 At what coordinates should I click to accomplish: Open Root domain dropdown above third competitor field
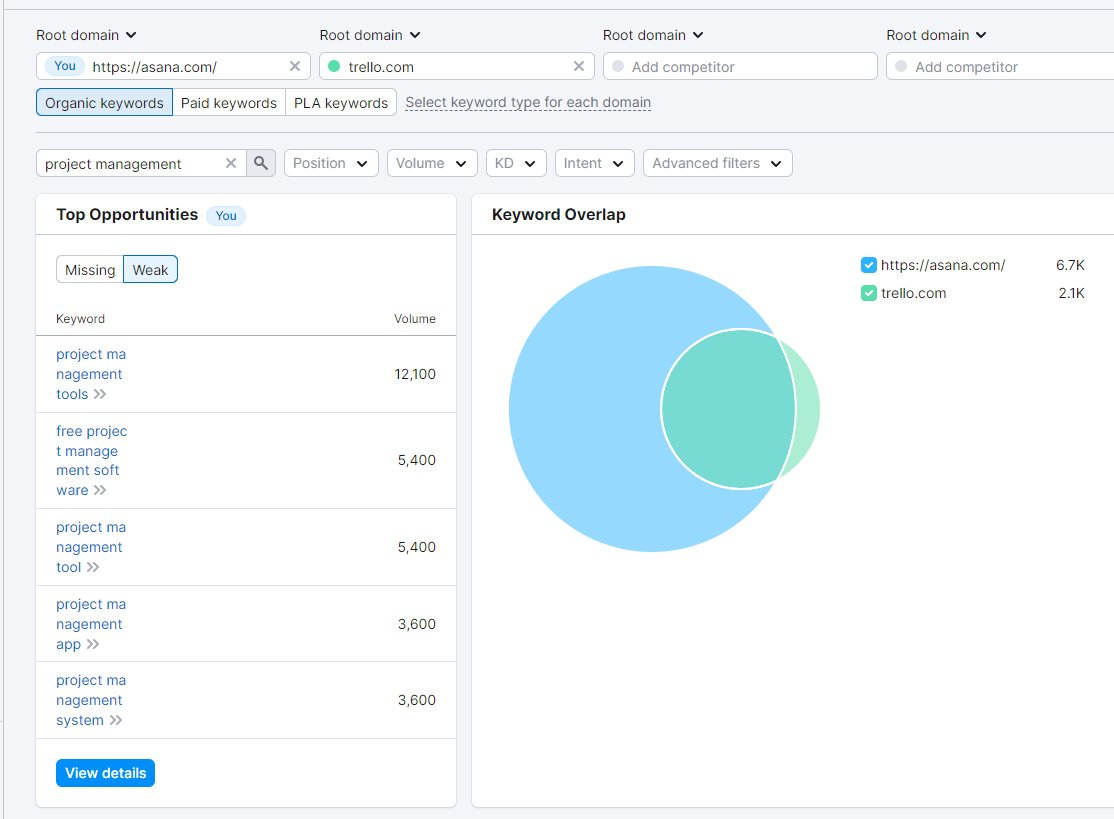click(653, 35)
